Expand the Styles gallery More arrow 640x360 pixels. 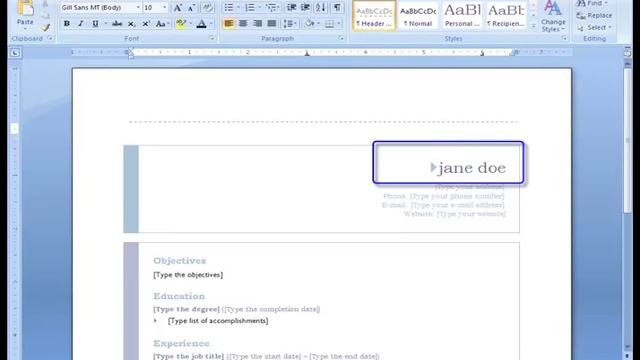(x=533, y=26)
